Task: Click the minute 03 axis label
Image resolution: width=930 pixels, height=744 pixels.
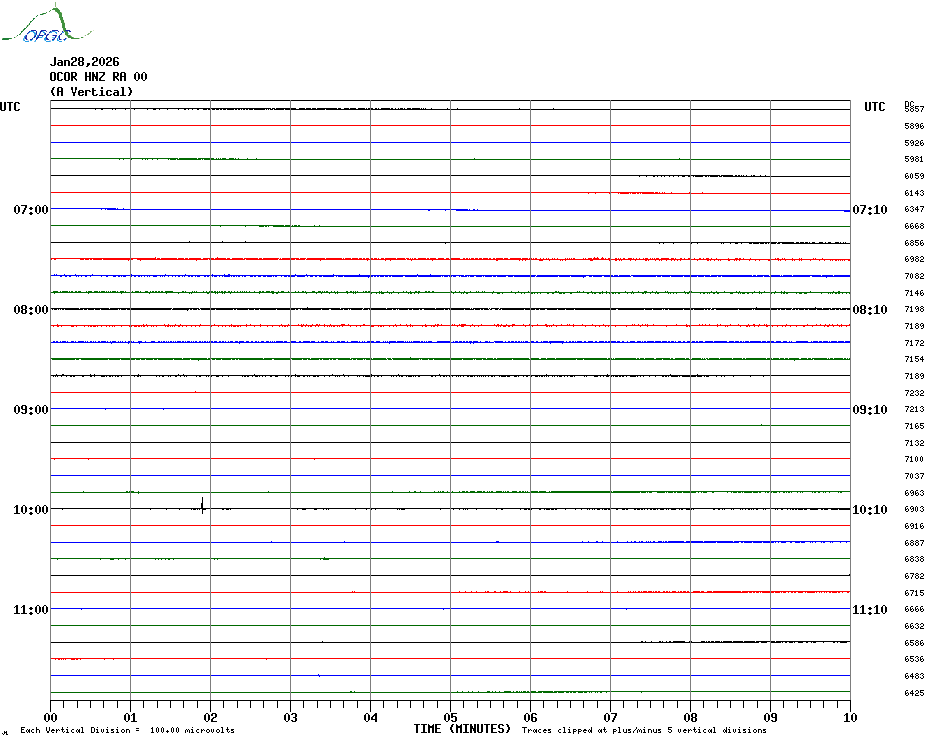Action: [x=291, y=717]
